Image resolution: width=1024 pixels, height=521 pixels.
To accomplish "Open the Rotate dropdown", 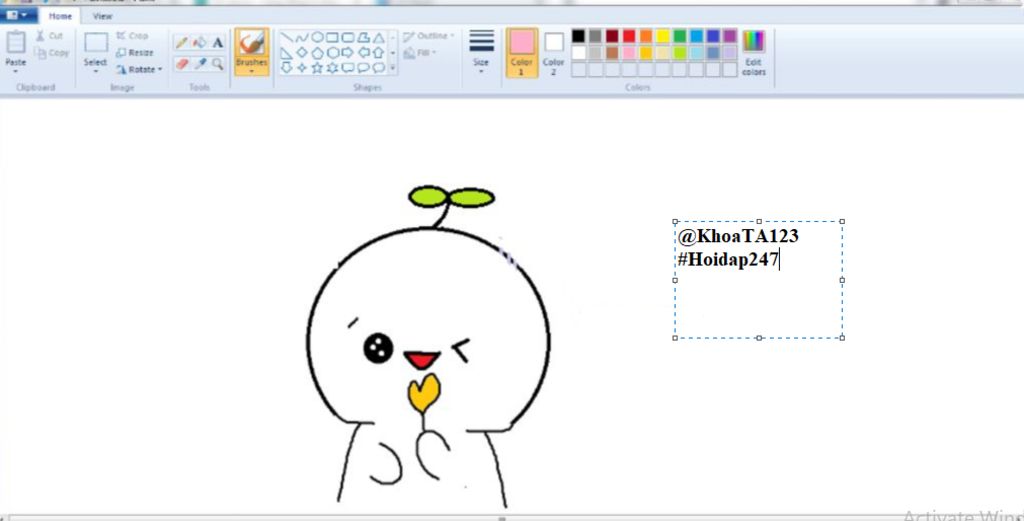I will coord(139,69).
